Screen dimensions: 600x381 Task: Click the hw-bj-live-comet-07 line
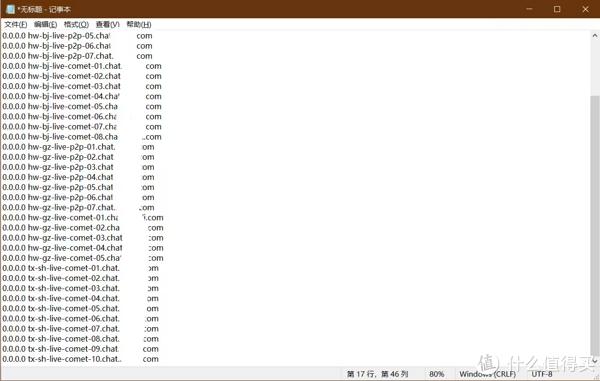tap(82, 127)
